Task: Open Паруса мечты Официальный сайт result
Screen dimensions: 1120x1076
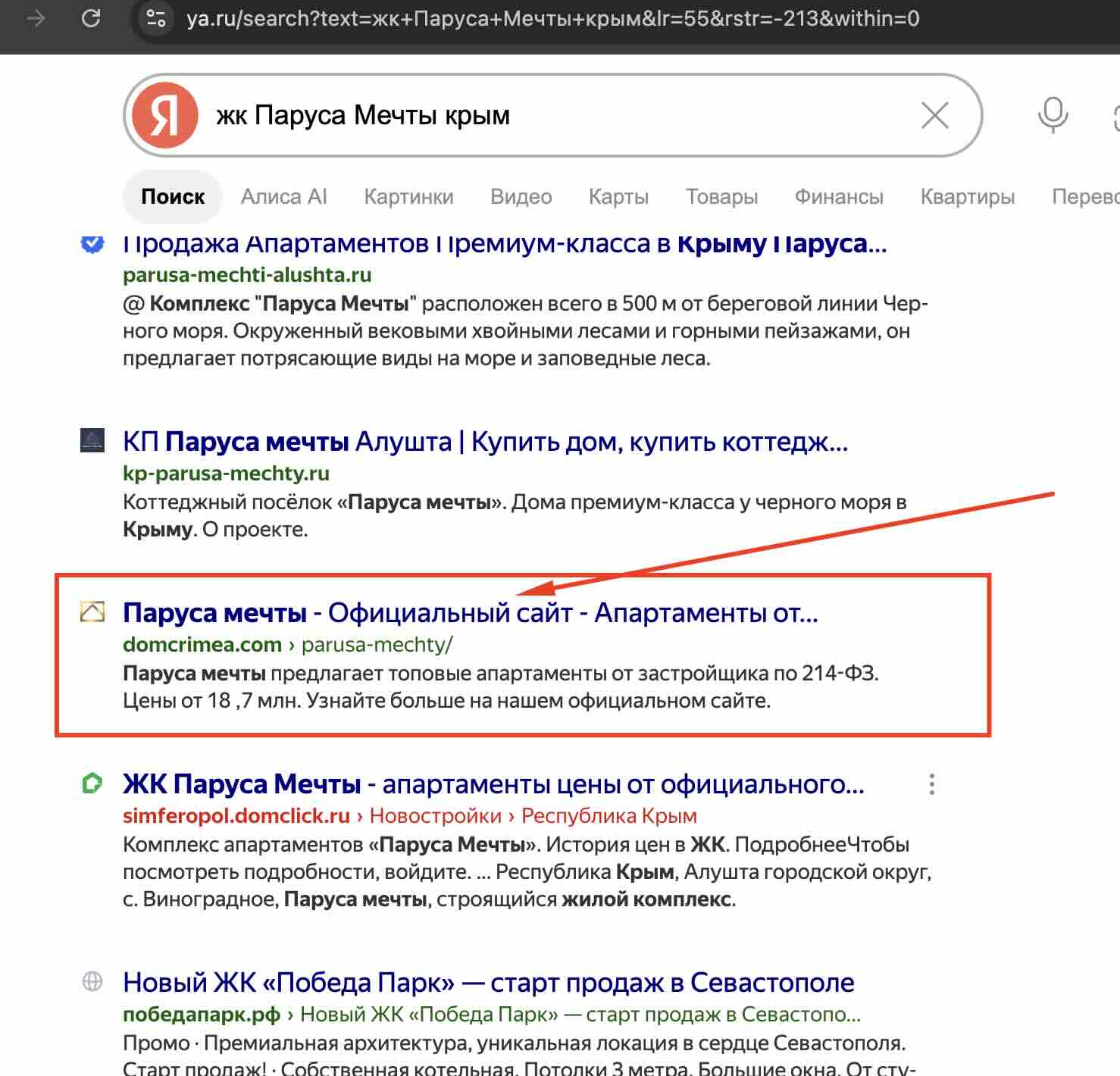Action: click(x=471, y=612)
